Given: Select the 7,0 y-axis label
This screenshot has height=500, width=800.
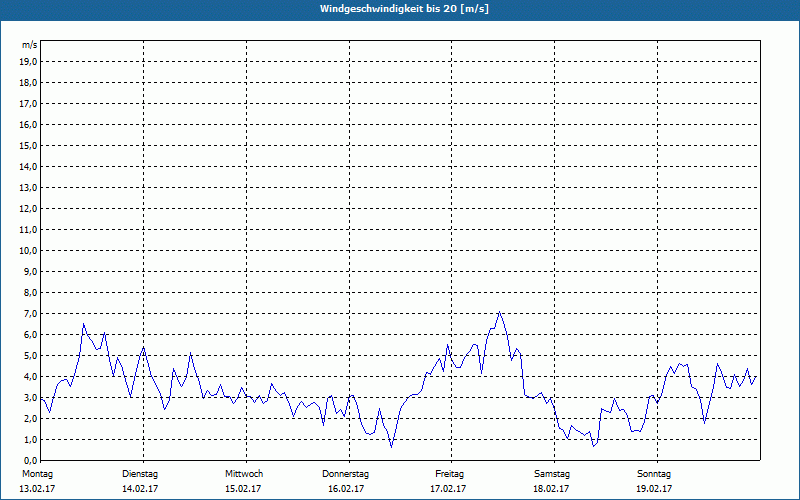Looking at the screenshot, I should 31,314.
